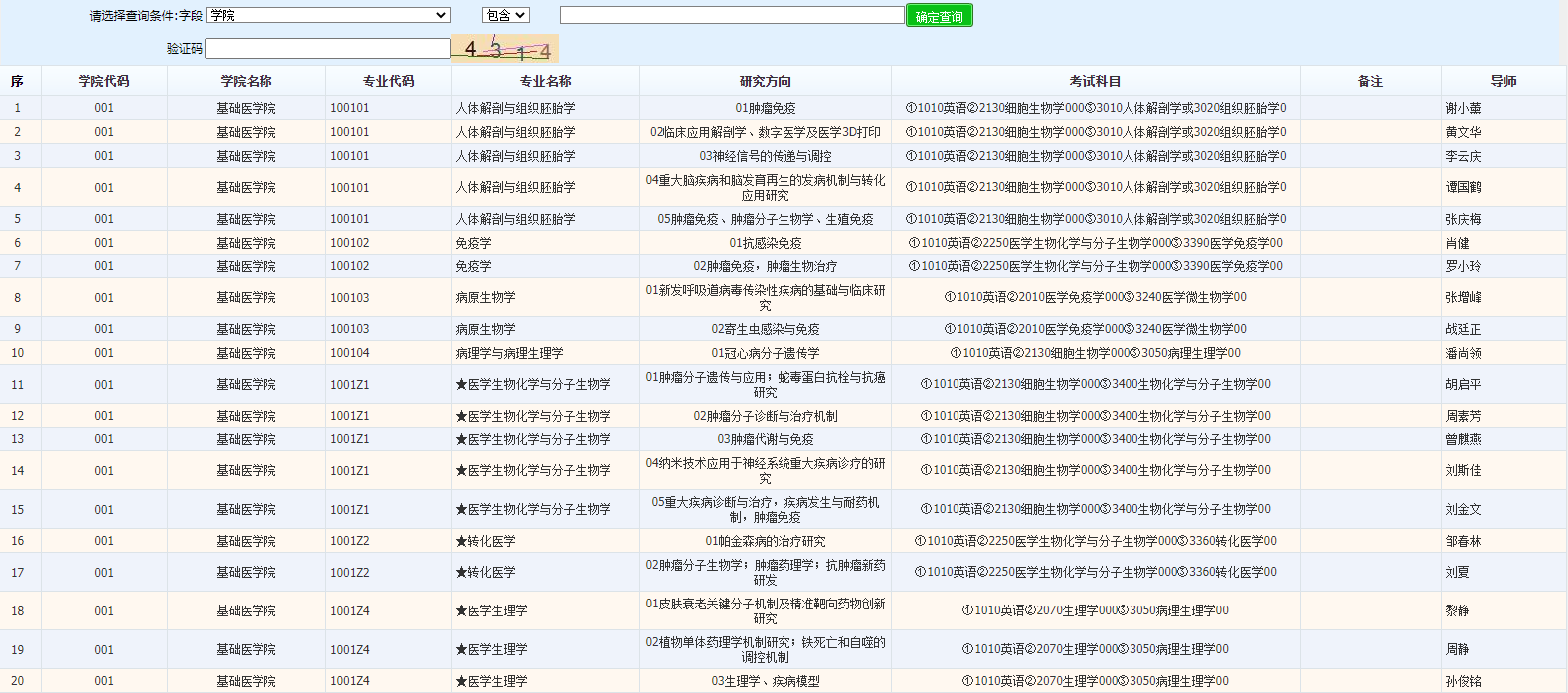Select advisor name 肖健

(1458, 243)
